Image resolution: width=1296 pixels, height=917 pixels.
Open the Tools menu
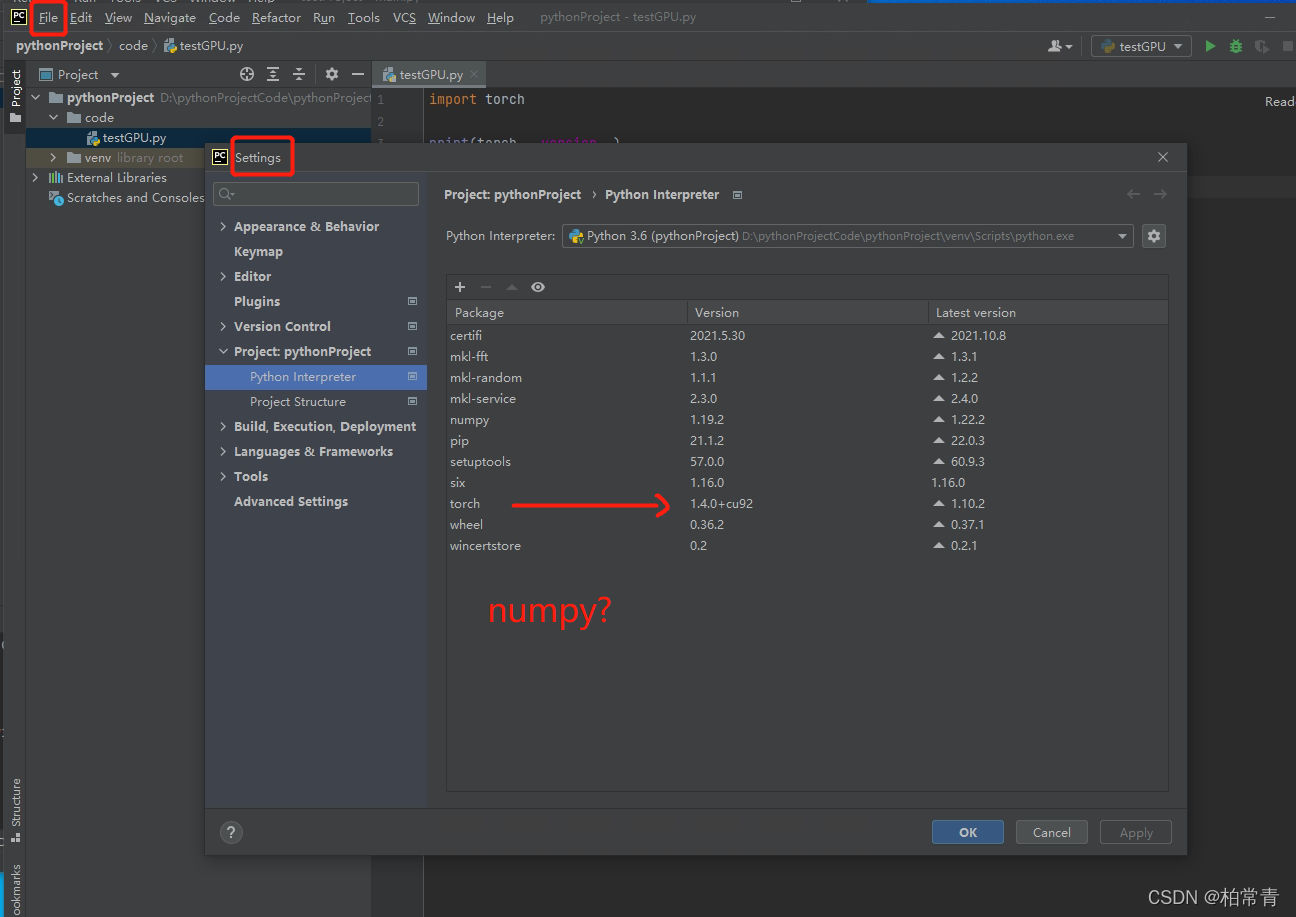[x=364, y=18]
